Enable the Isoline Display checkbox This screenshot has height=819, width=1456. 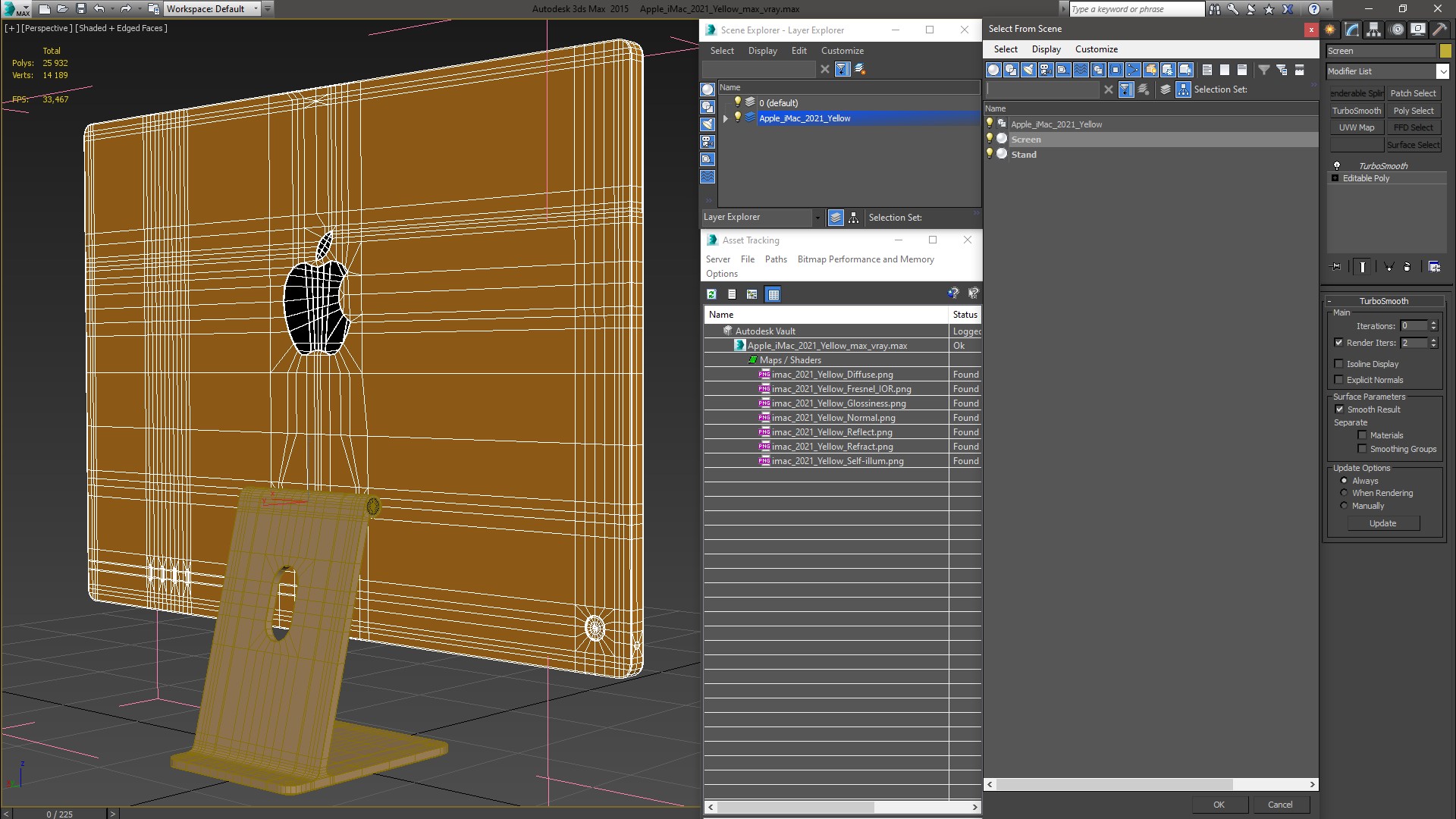(x=1339, y=364)
